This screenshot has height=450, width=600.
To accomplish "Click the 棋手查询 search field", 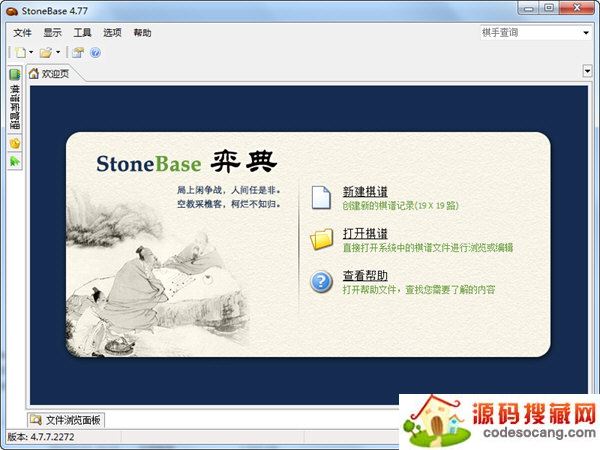I will pos(530,33).
